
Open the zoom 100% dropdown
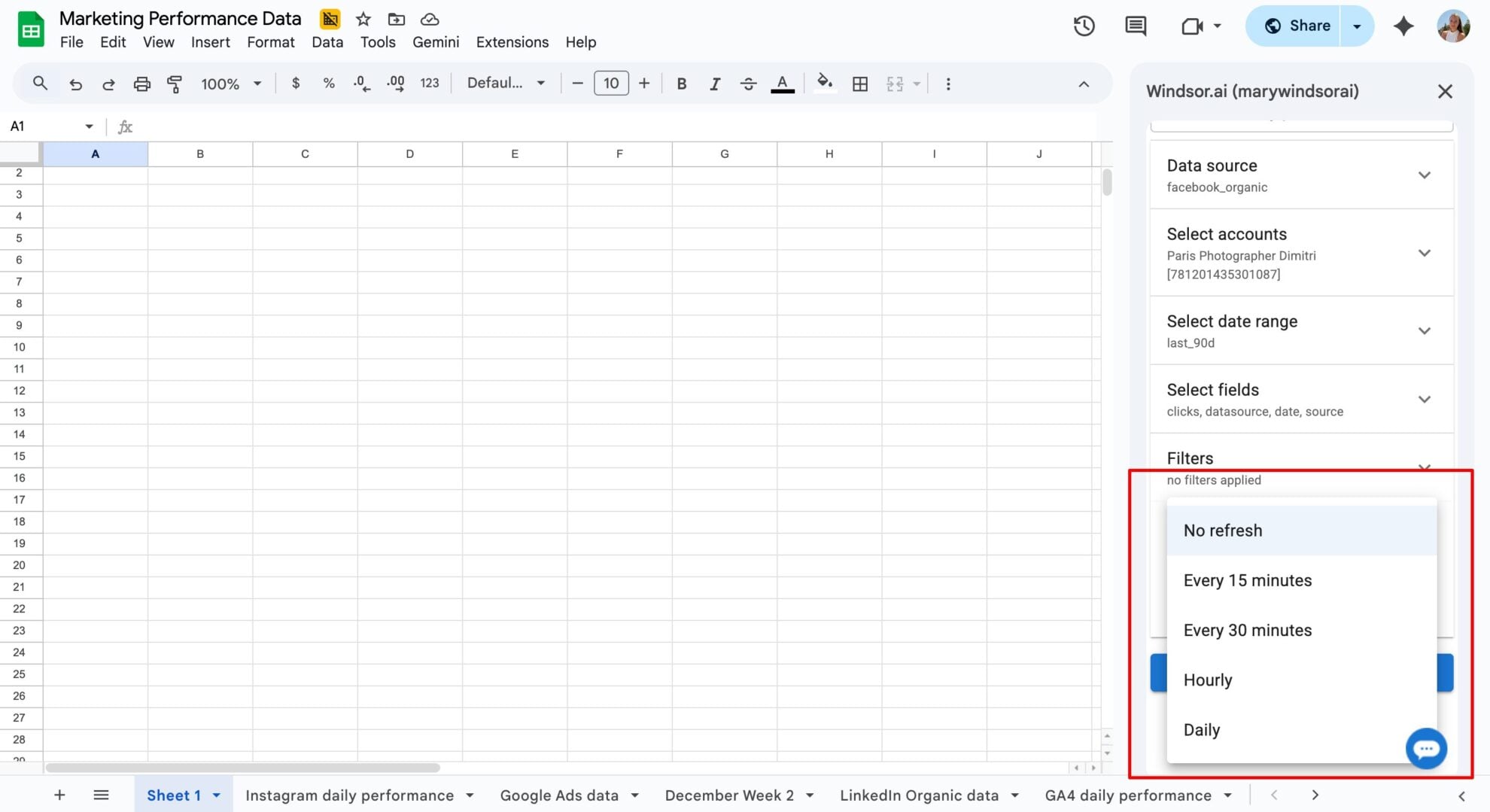[230, 84]
